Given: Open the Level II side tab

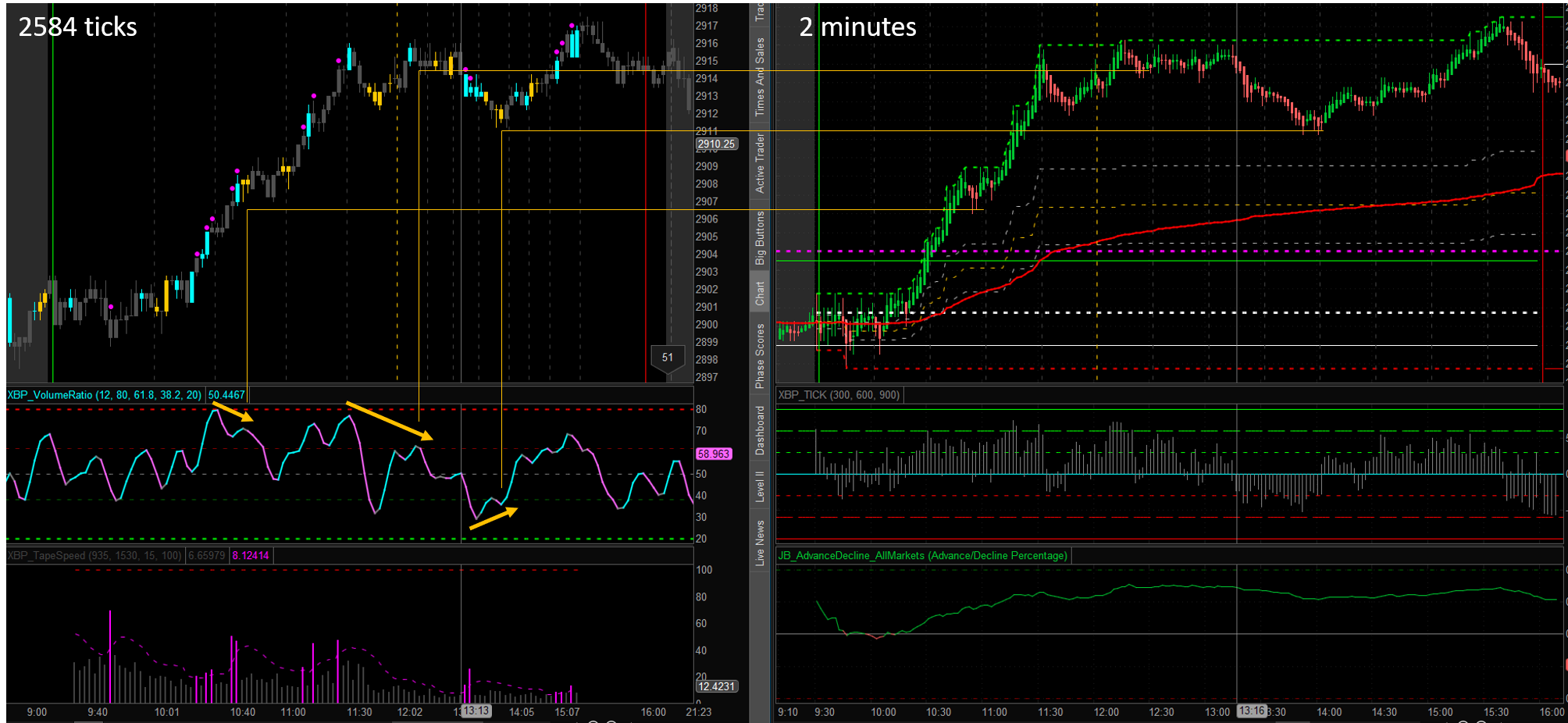Looking at the screenshot, I should pos(759,486).
